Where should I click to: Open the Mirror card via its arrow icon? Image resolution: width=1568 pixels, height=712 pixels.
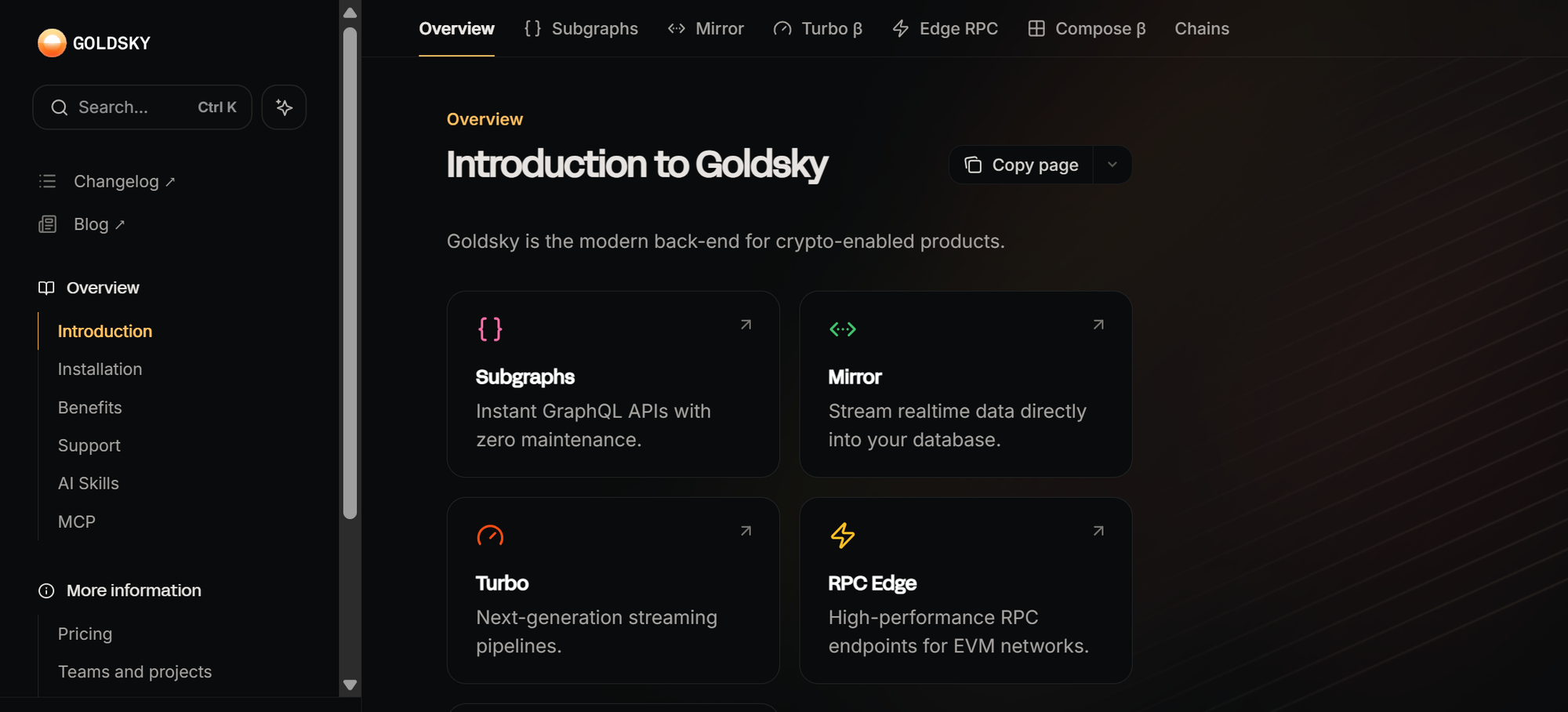coord(1098,324)
